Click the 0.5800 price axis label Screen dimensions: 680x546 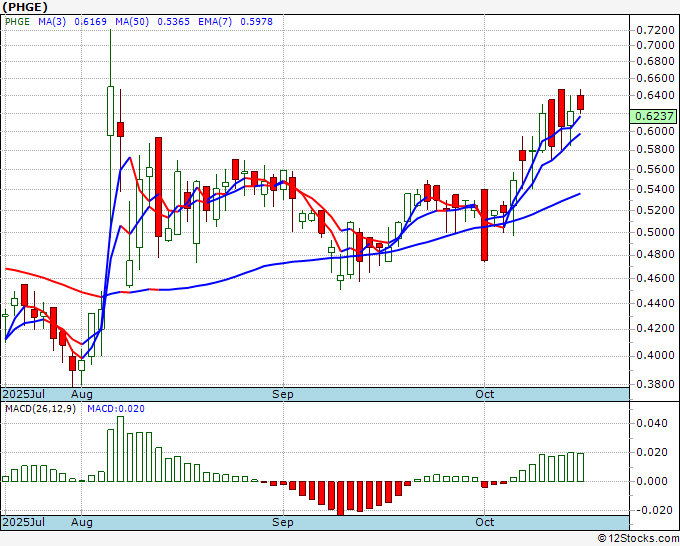coord(655,150)
